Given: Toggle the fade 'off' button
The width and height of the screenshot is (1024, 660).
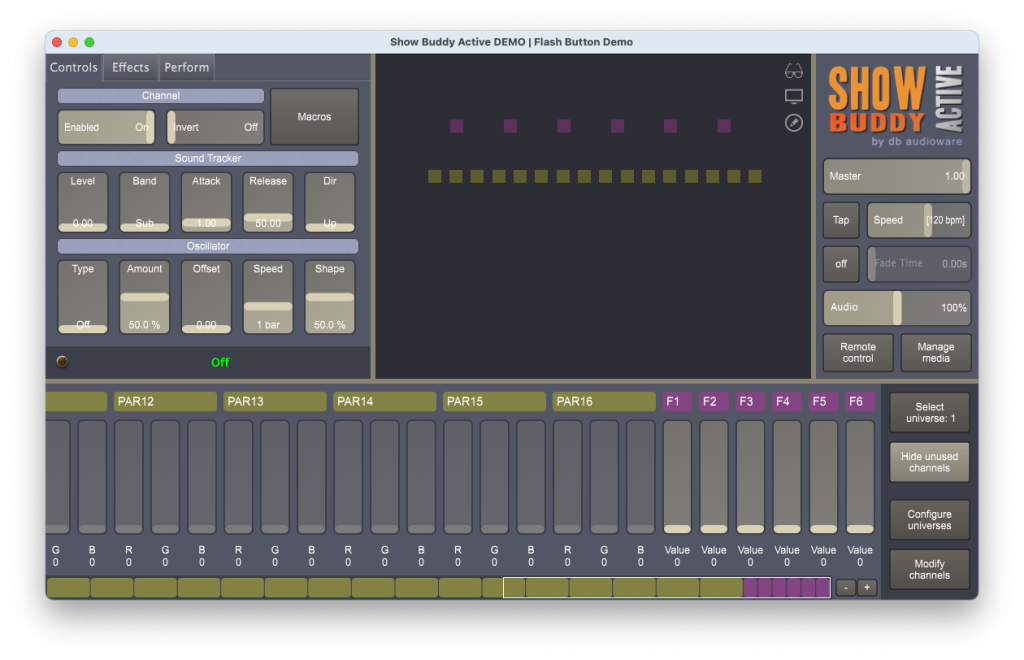Looking at the screenshot, I should [841, 264].
